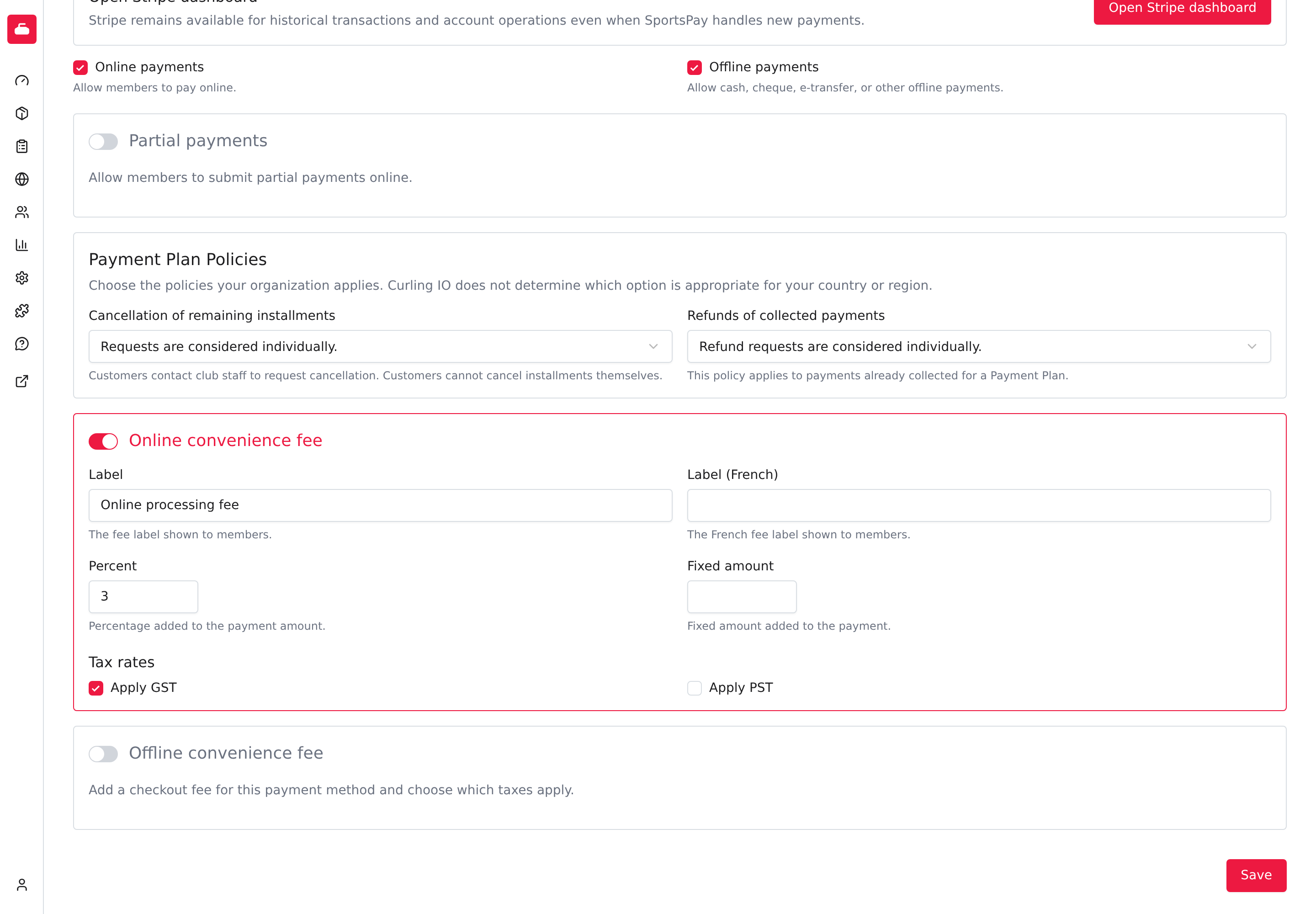Screen dimensions: 1316x914
Task: Focus the Percent input field
Action: (x=143, y=597)
